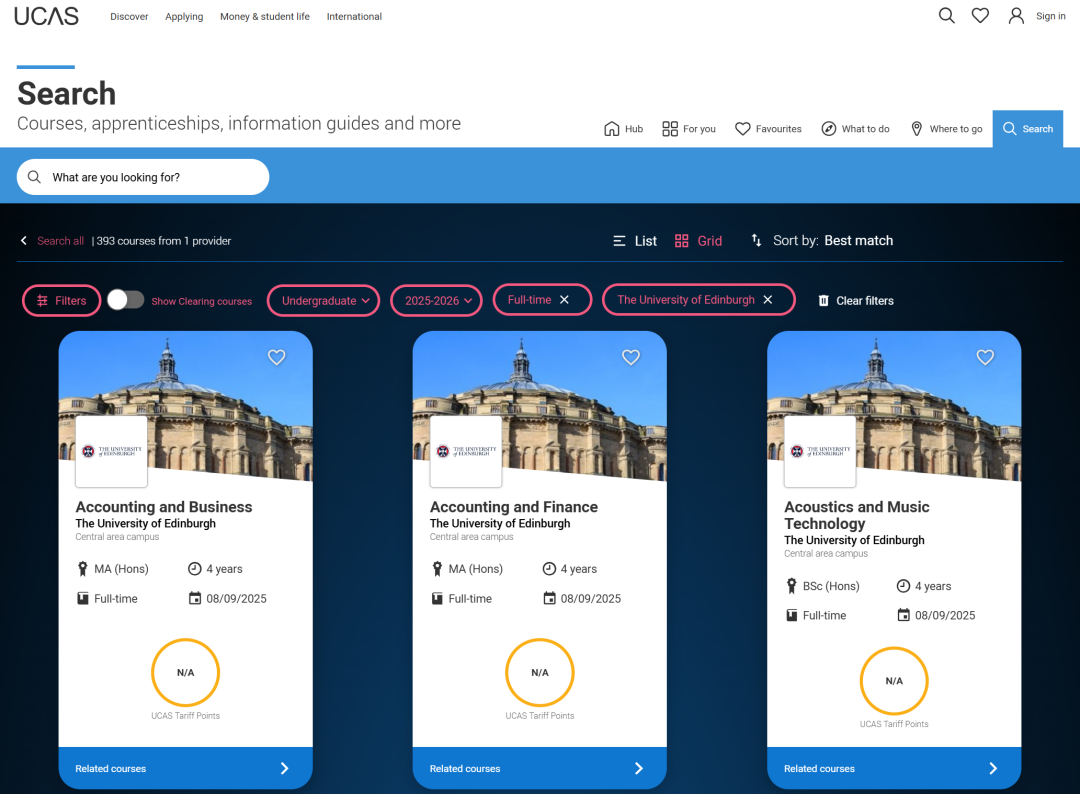Screen dimensions: 1080x794
Task: Open the Favourites tab
Action: (768, 129)
